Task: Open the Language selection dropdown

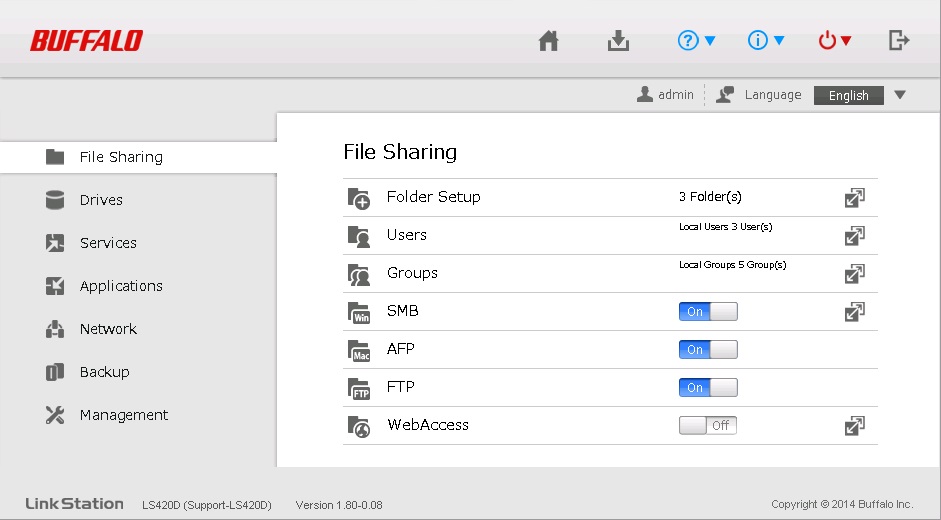Action: (860, 95)
